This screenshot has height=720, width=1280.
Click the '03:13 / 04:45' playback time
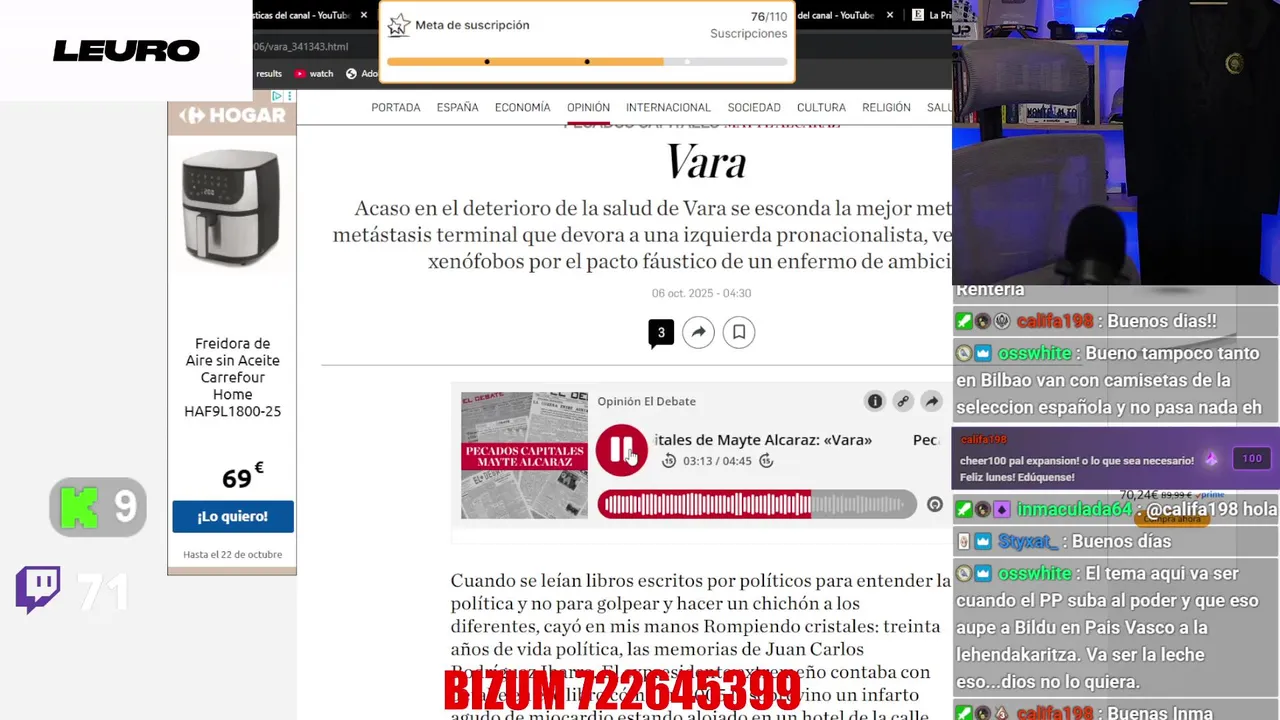click(x=717, y=461)
